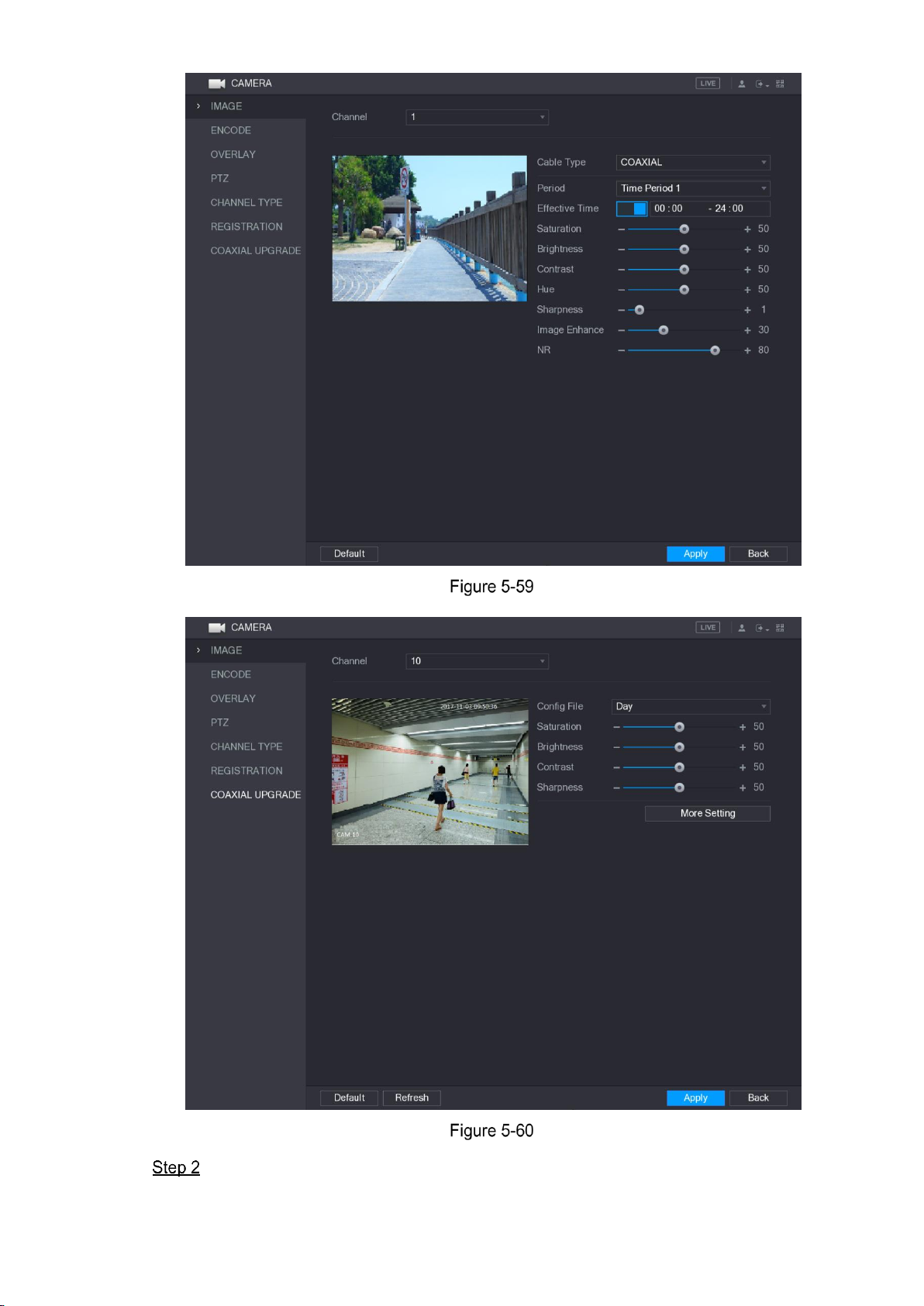Click Contrast slider handle, channel 10
This screenshot has width=924, height=1306.
[x=679, y=767]
